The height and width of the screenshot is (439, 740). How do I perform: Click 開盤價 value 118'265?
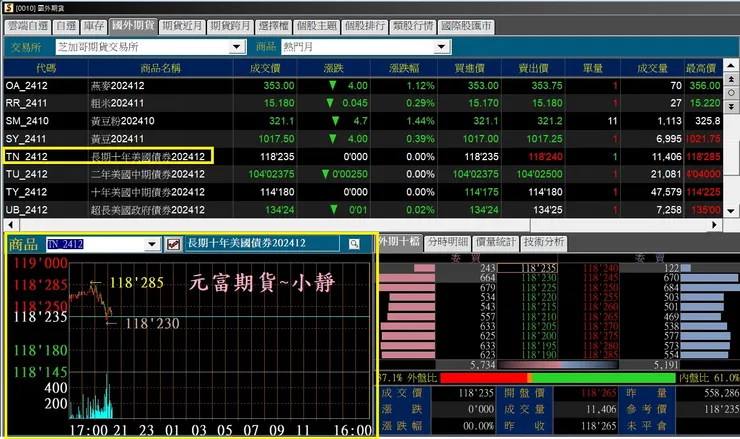click(598, 393)
